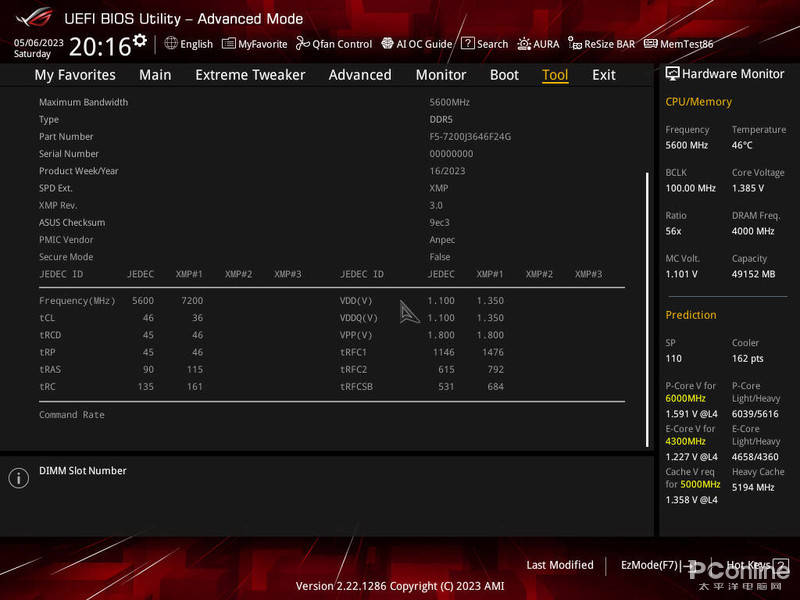
Task: Go to Exit tab
Action: 604,75
